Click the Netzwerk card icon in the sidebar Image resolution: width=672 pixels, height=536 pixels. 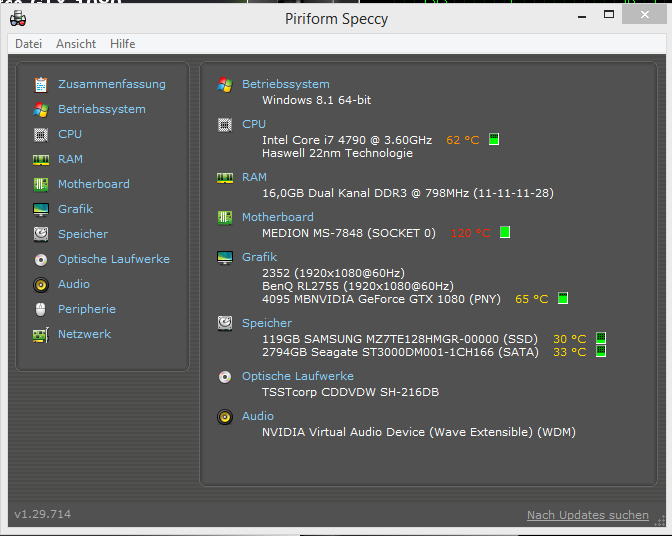41,335
